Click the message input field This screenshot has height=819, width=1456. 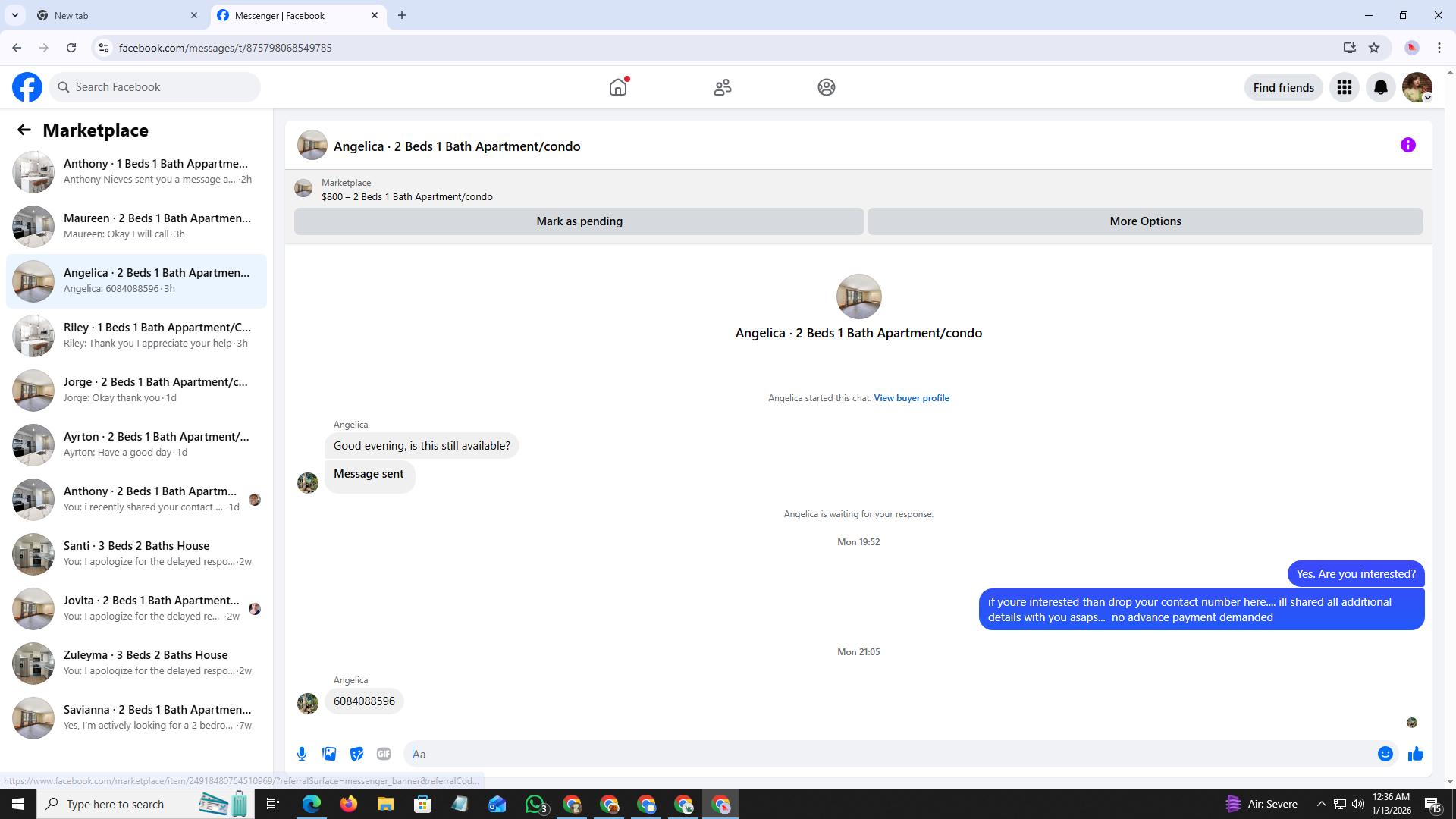pyautogui.click(x=887, y=754)
